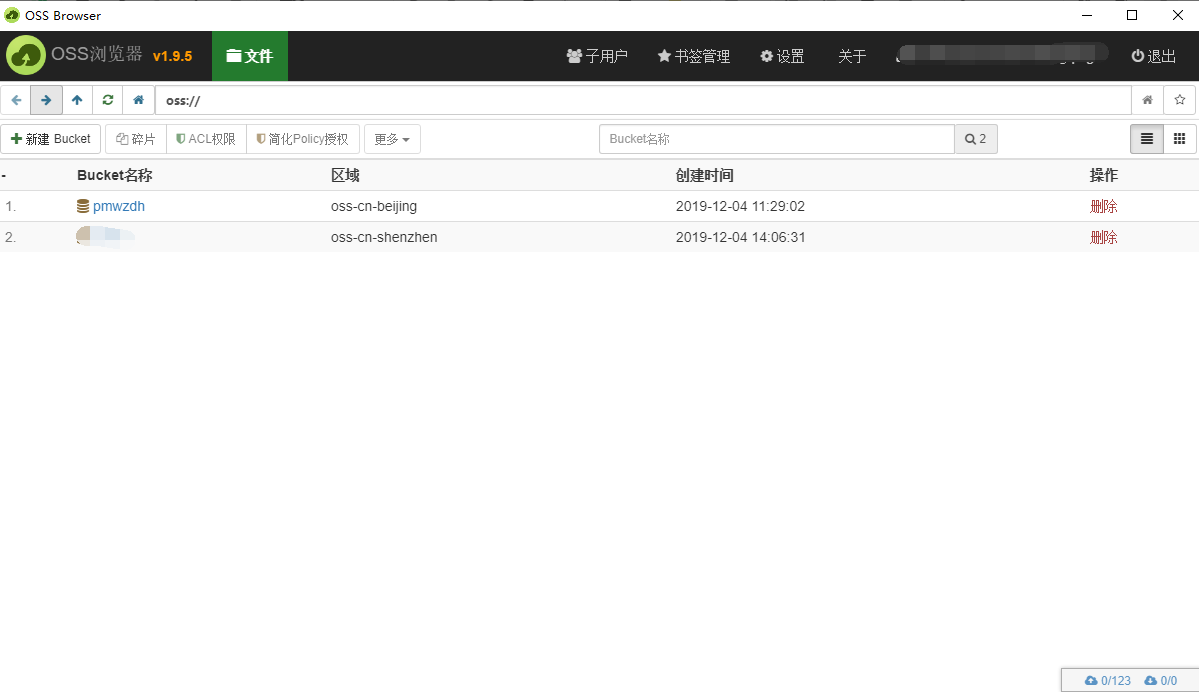Select the oss-cn-beijing region cell

374,206
